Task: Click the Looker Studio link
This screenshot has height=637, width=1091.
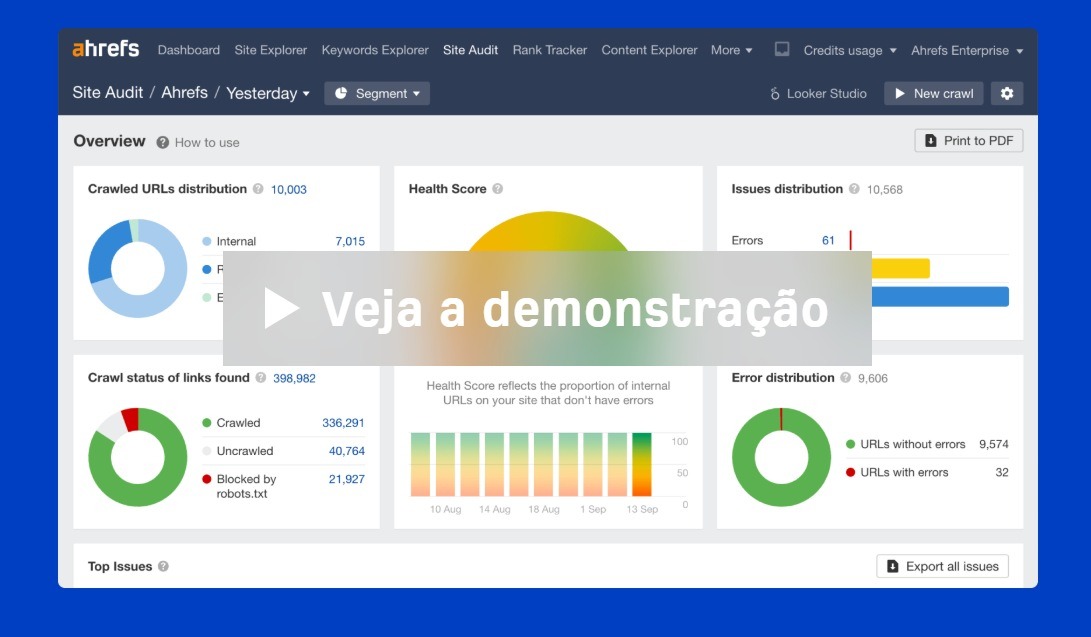Action: click(827, 93)
